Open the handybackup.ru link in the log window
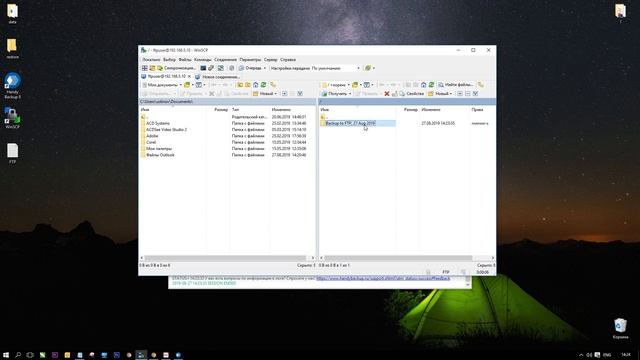The height and width of the screenshot is (360, 640). pos(383,278)
